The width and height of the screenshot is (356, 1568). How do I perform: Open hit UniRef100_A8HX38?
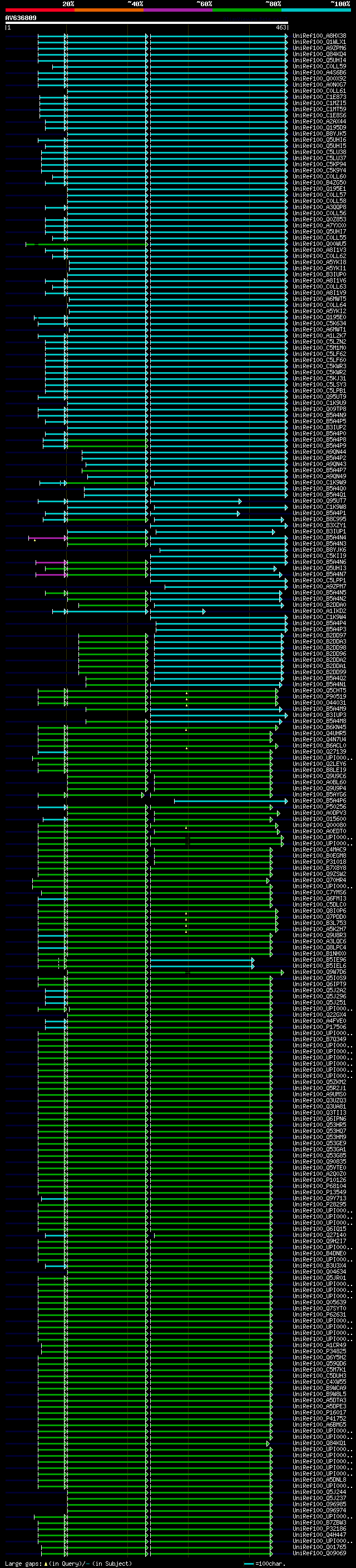[x=319, y=36]
